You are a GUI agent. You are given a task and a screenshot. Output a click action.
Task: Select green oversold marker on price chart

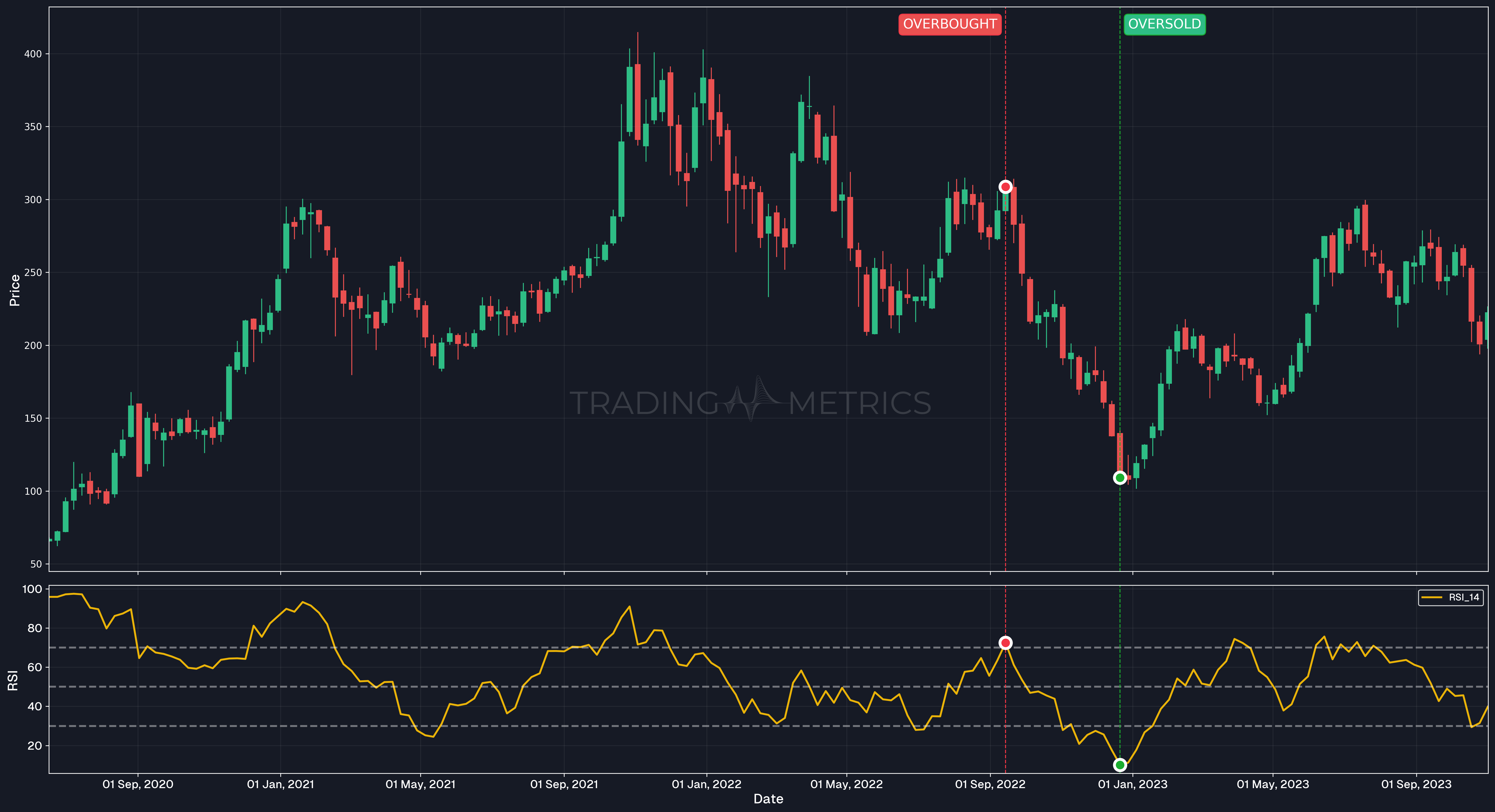(1120, 477)
